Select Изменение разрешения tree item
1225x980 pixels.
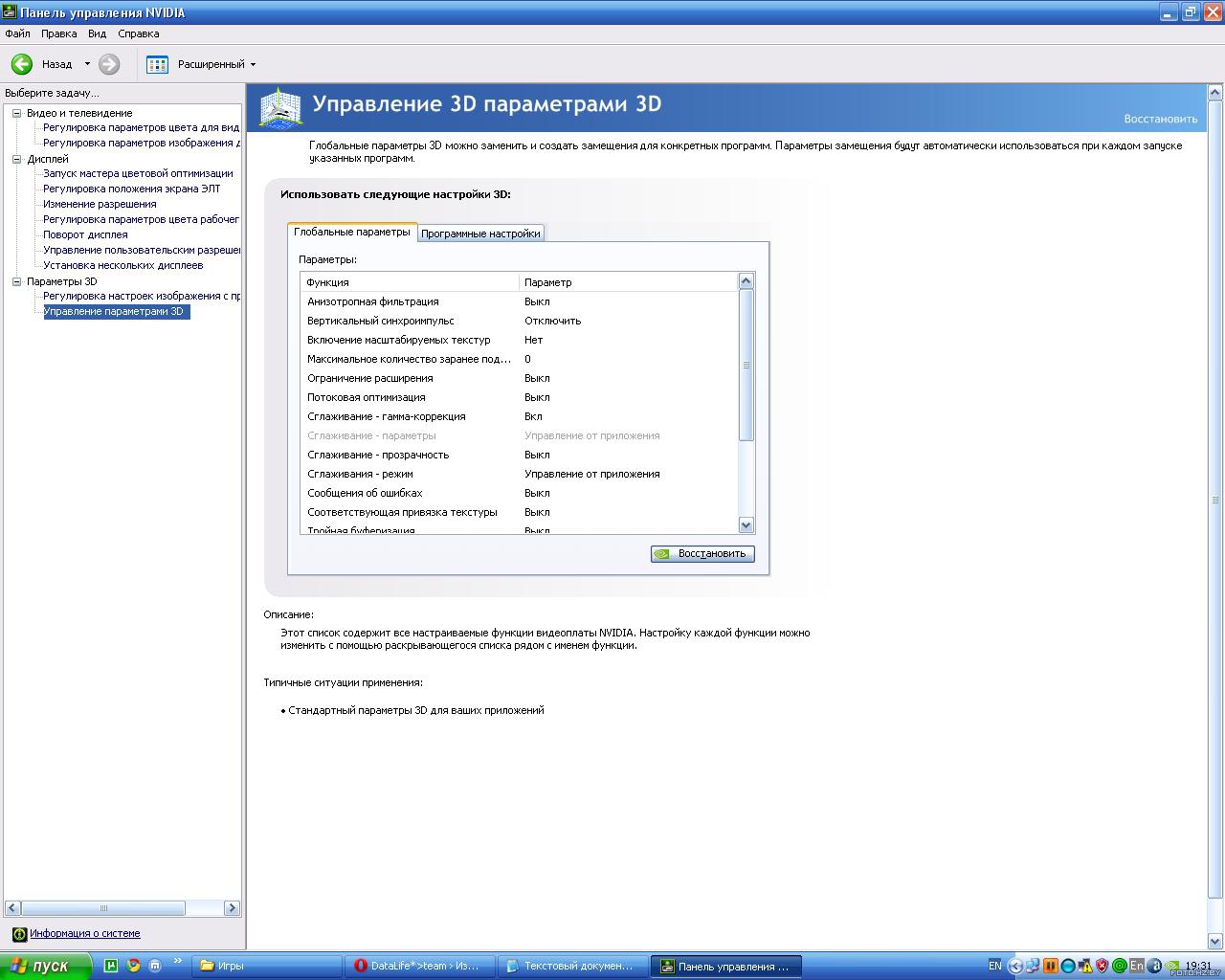coord(100,204)
